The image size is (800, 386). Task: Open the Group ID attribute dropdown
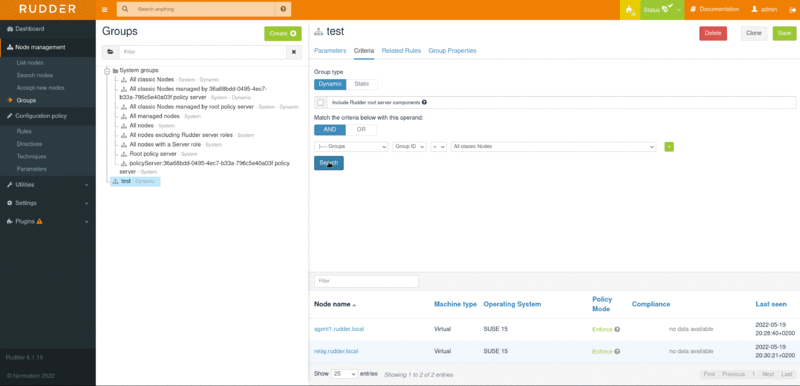pos(409,147)
